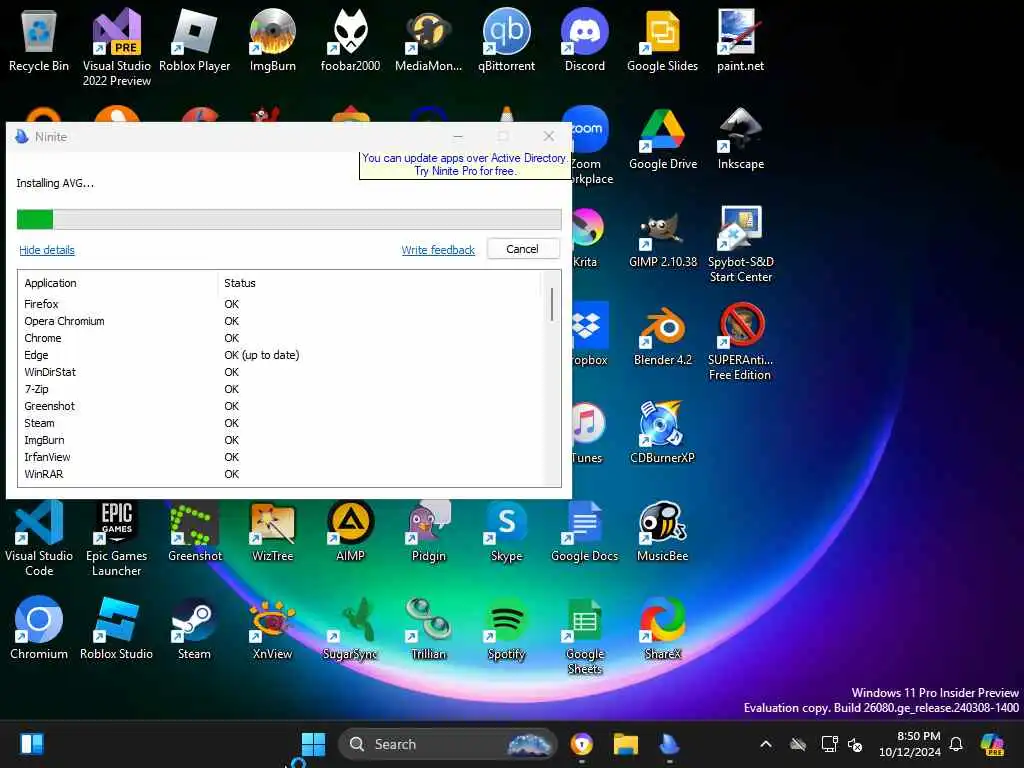This screenshot has height=768, width=1024.
Task: Click Hide details link in Ninite
Action: point(47,249)
